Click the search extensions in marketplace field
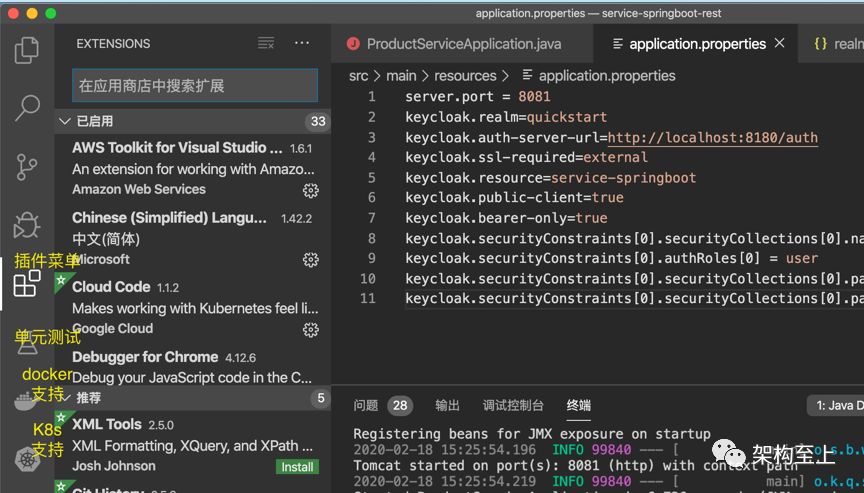Viewport: 864px width, 493px height. pyautogui.click(x=195, y=85)
